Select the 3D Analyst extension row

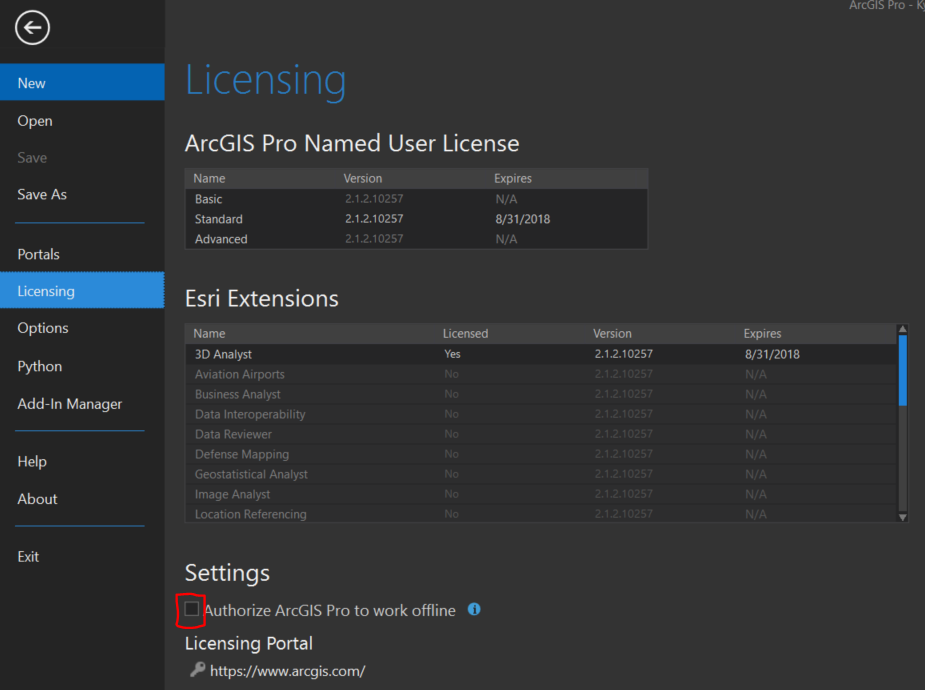tap(541, 354)
